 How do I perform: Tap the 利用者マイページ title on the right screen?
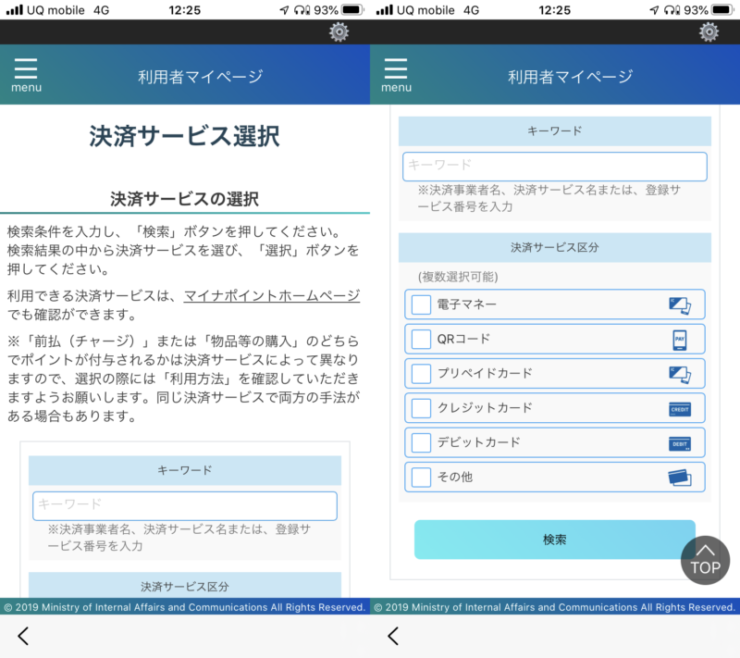[x=570, y=76]
